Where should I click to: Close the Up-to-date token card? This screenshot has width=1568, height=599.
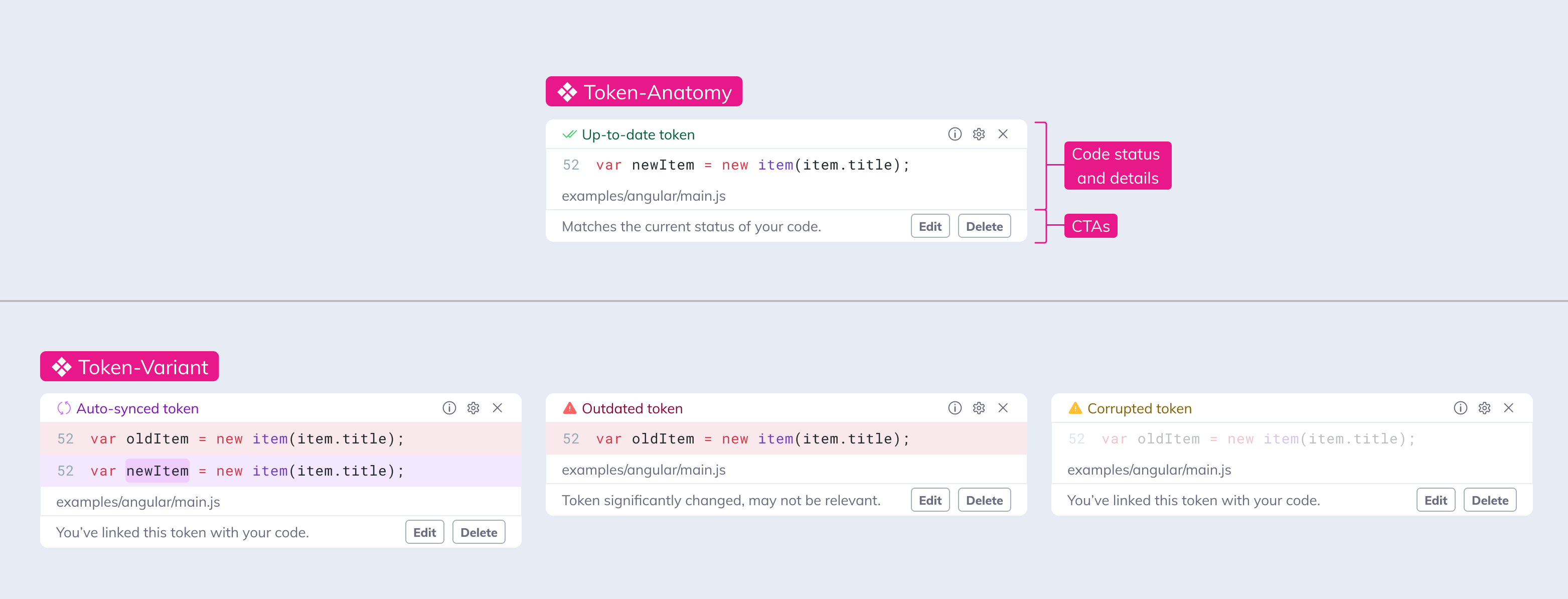1003,134
